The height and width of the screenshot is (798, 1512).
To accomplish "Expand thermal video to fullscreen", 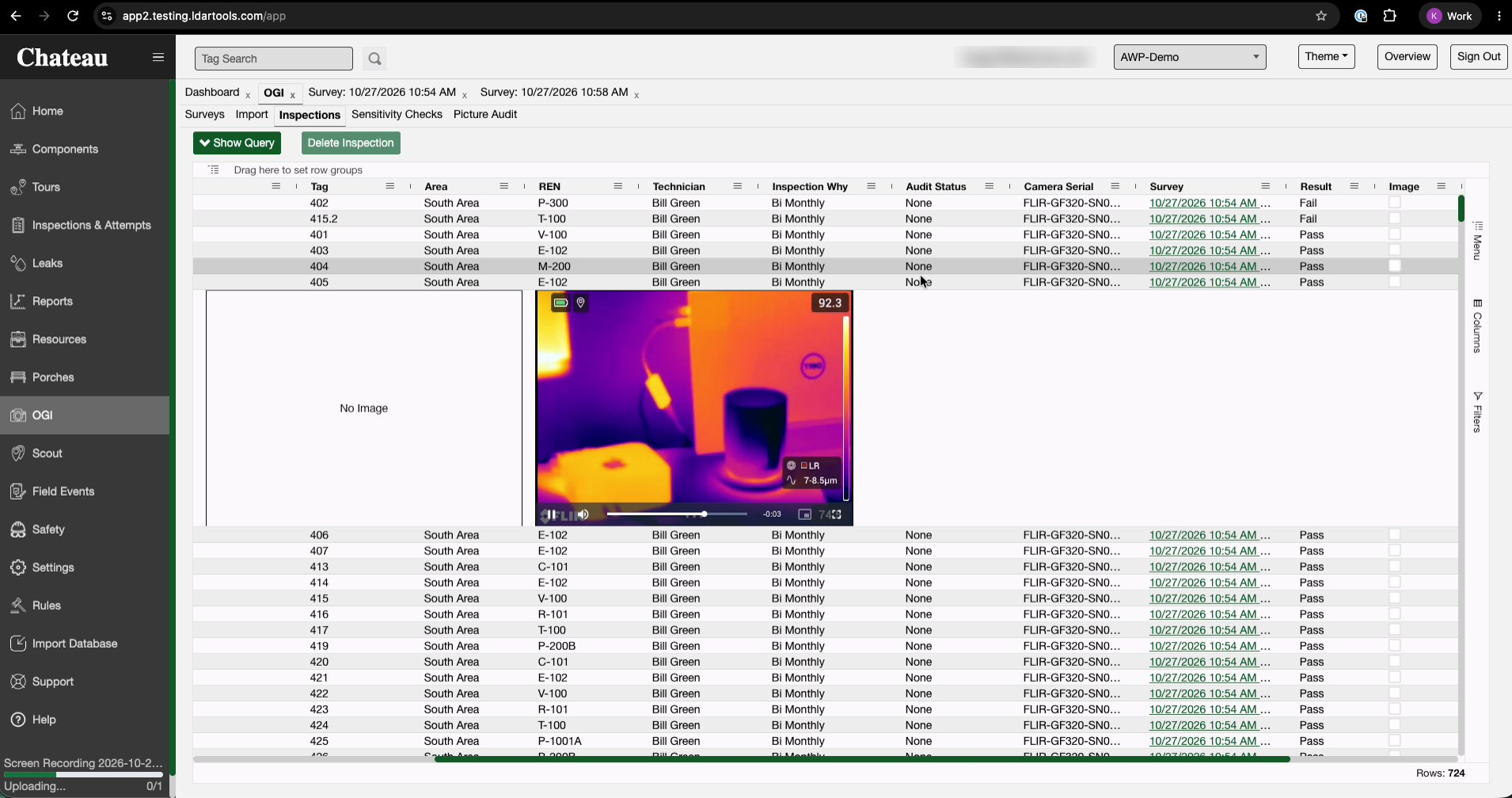I will [836, 515].
